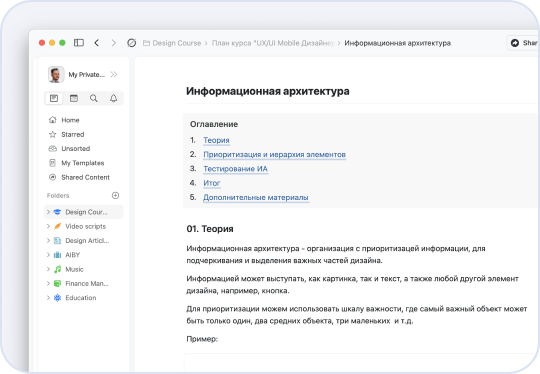Select the Design Course folder row
This screenshot has width=540, height=374.
pos(84,212)
